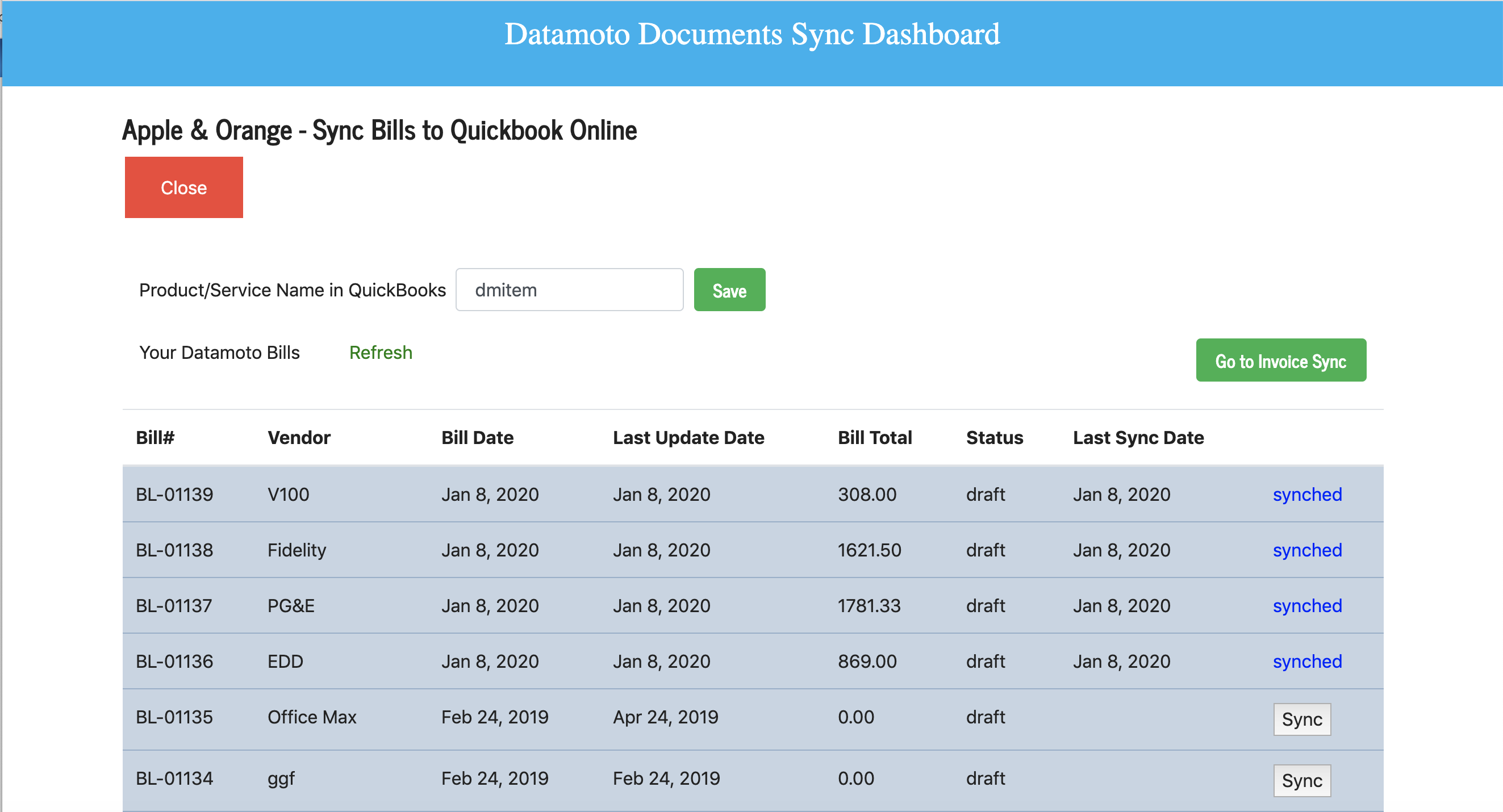The height and width of the screenshot is (812, 1503).
Task: Click the Status column header
Action: coord(993,437)
